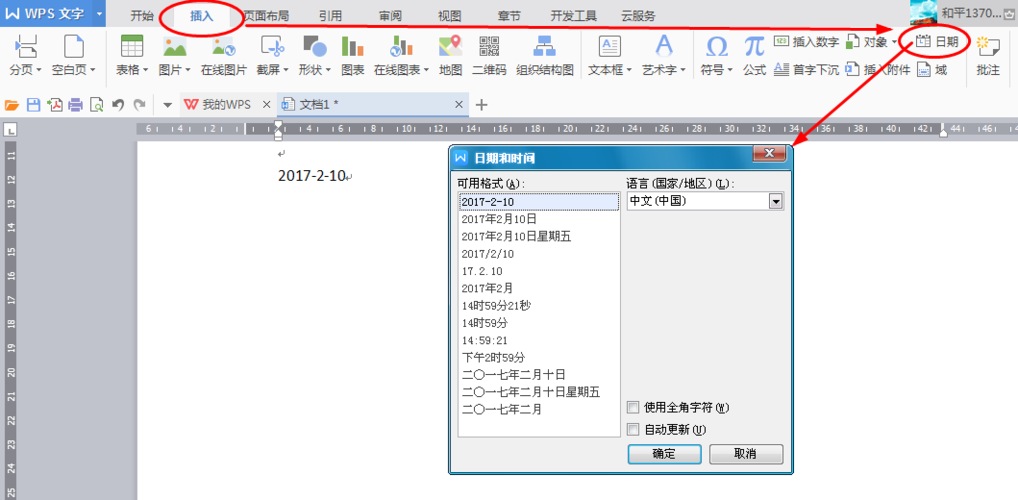
Task: Expand the language dropdown in dialog
Action: pyautogui.click(x=776, y=201)
